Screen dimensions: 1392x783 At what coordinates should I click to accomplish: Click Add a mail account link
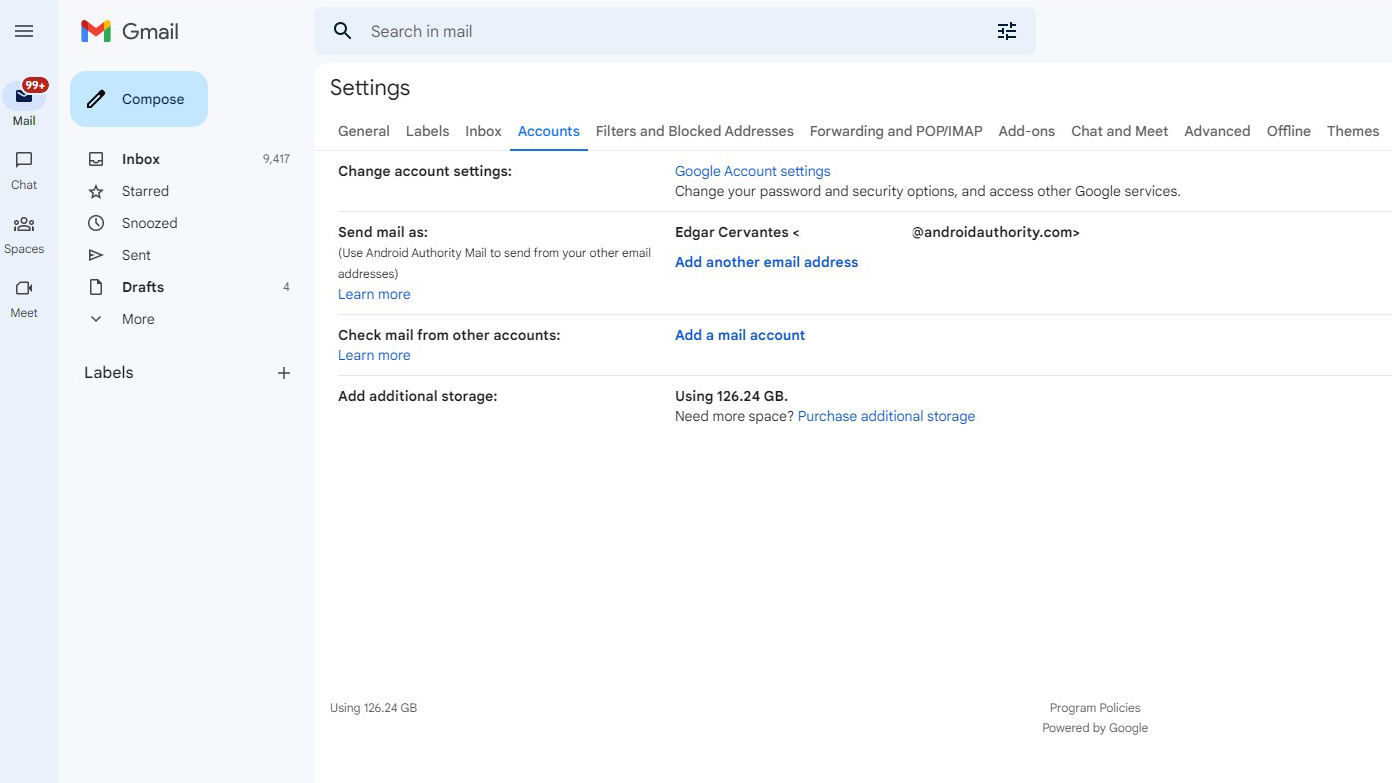pyautogui.click(x=739, y=335)
